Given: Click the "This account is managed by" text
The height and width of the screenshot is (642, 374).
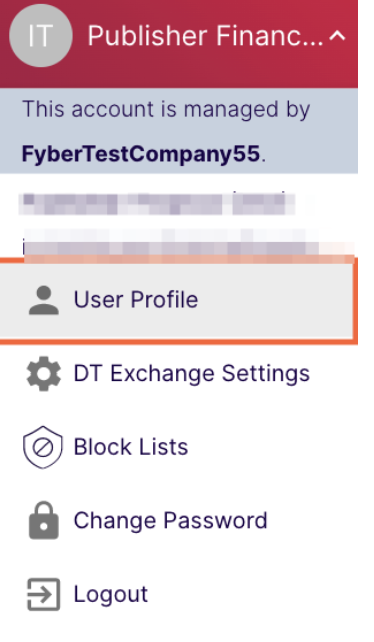Looking at the screenshot, I should point(166,110).
